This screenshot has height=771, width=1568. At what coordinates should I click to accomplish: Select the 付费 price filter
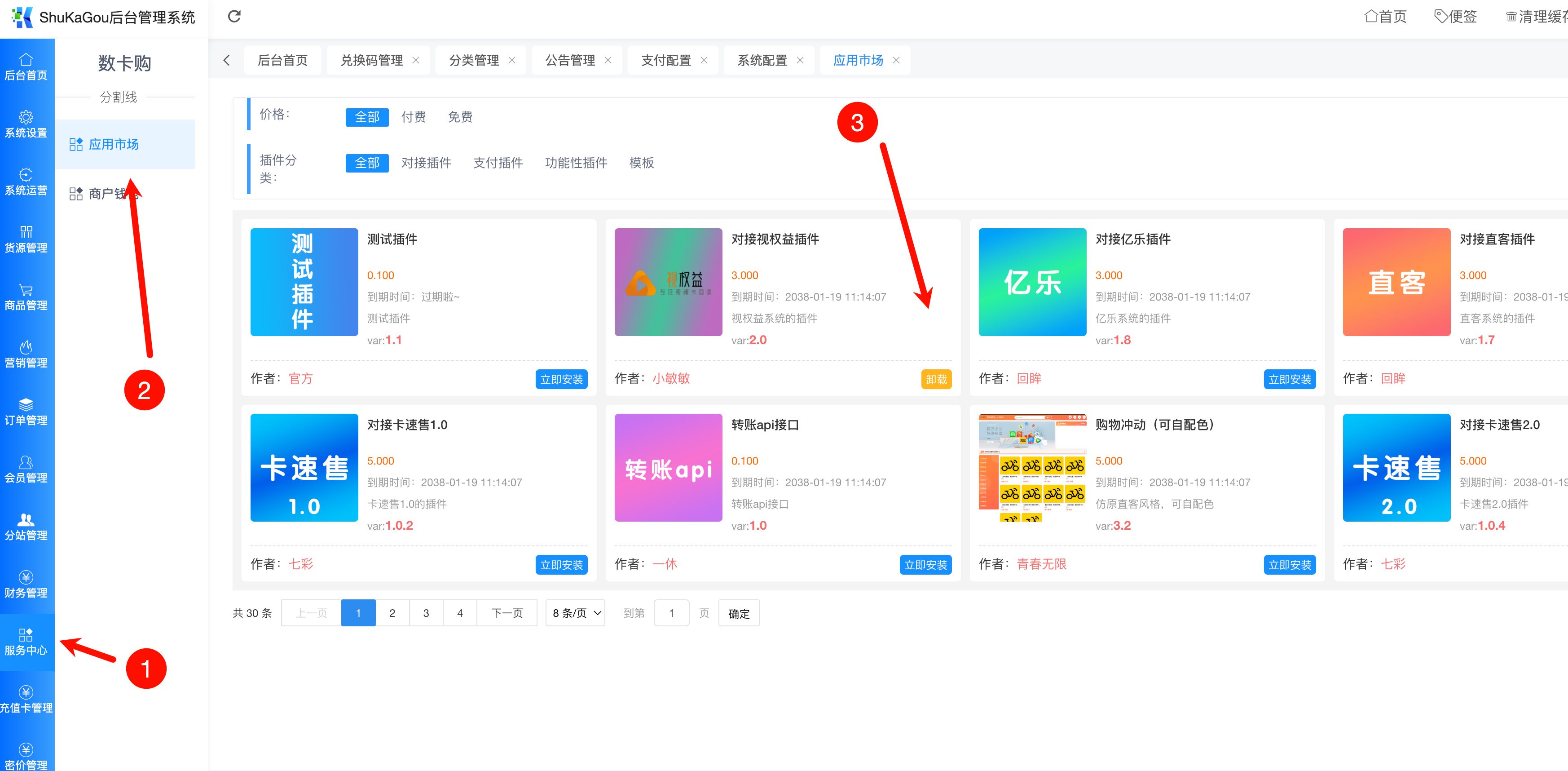(413, 117)
